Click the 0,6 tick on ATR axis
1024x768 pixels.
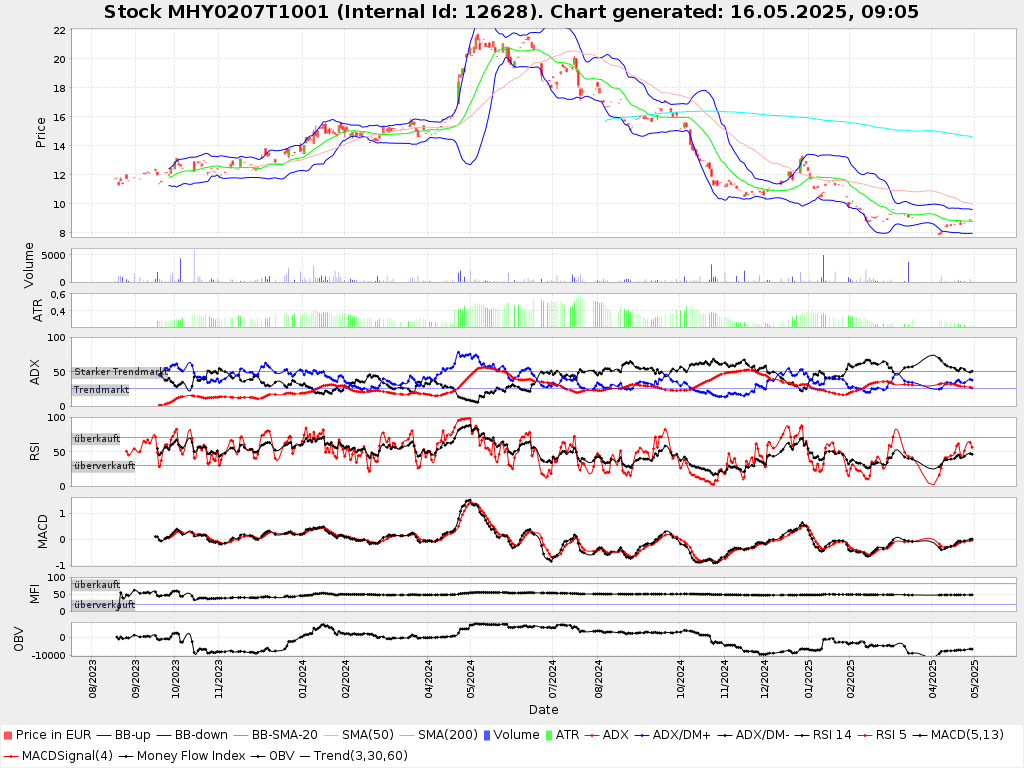pyautogui.click(x=58, y=295)
